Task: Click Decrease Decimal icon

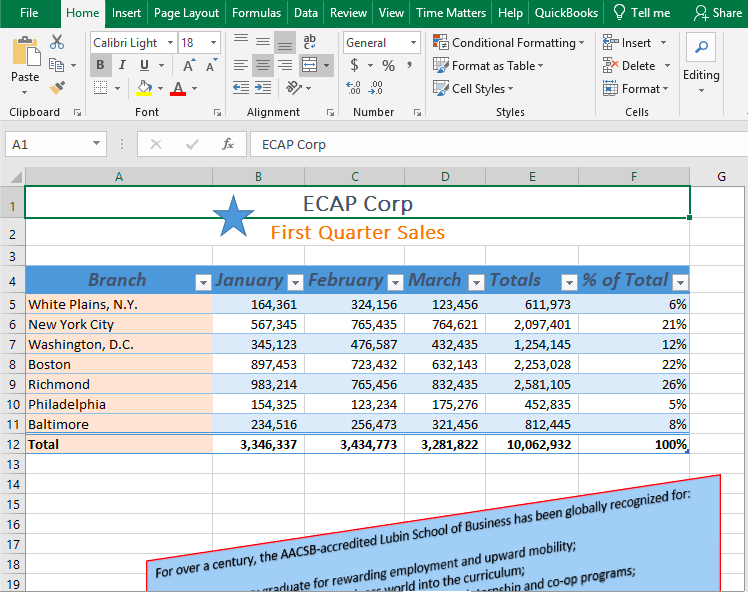Action: (x=375, y=87)
